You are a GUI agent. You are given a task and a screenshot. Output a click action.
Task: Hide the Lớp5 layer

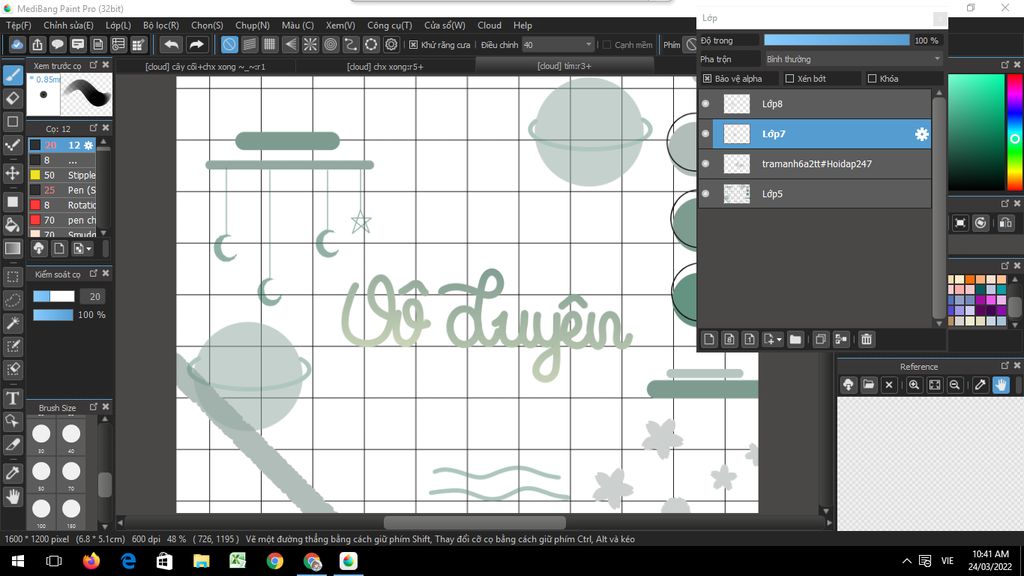[x=705, y=194]
